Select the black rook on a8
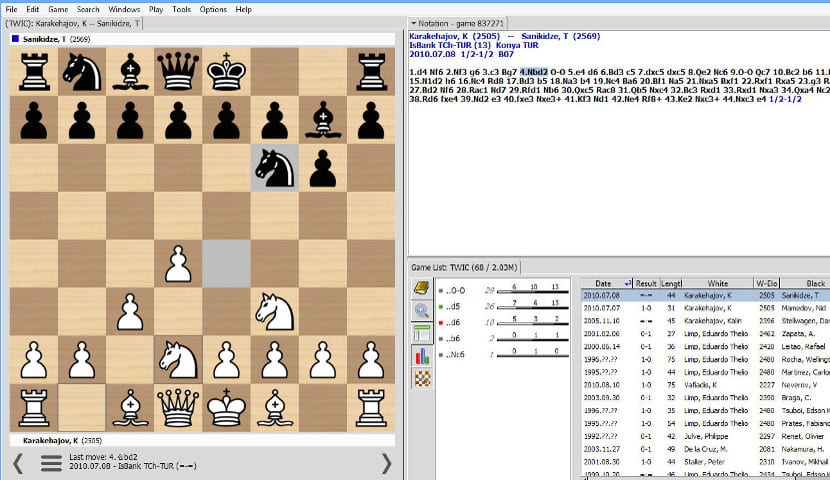The width and height of the screenshot is (830, 480). 34,71
